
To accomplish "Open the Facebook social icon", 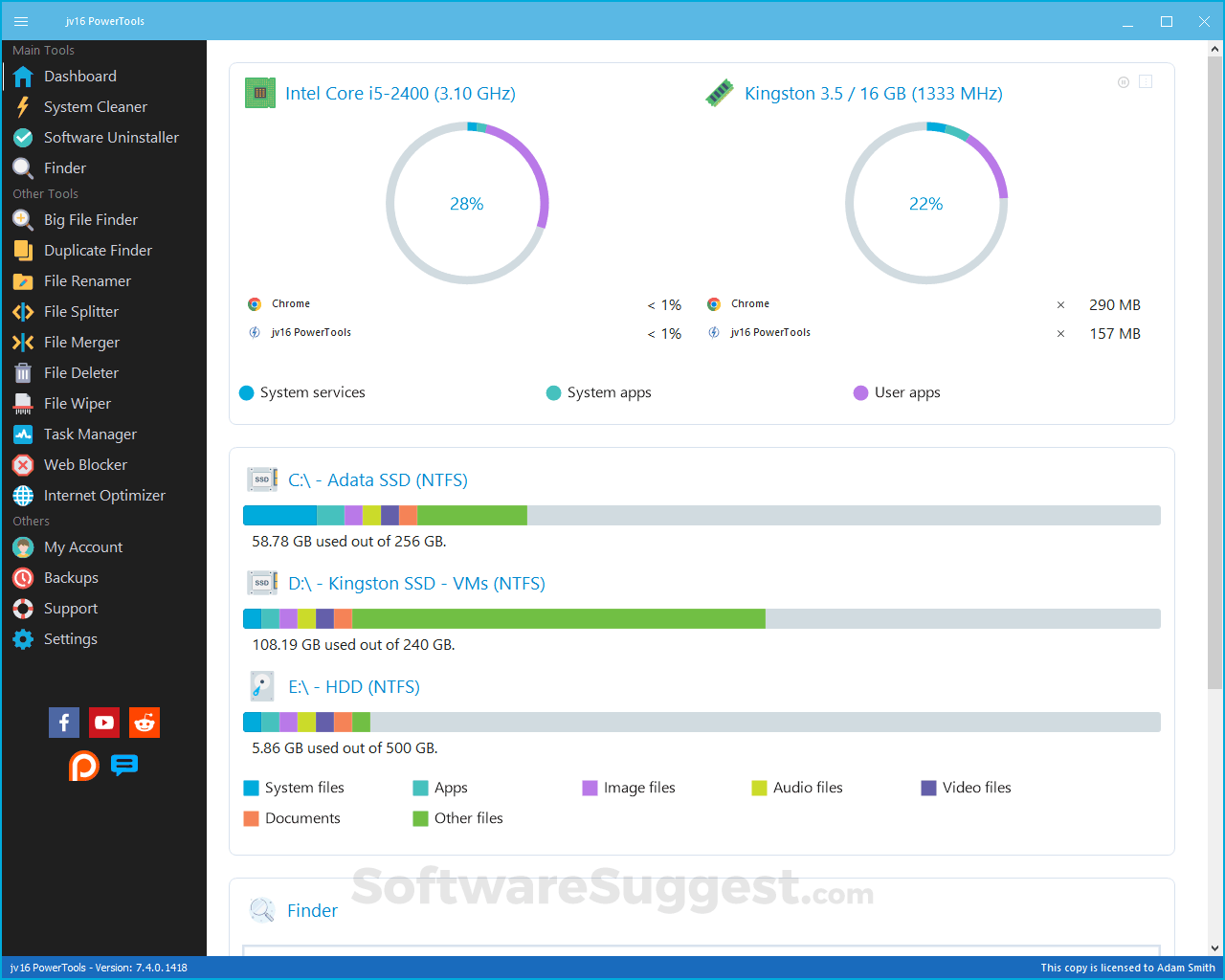I will click(x=64, y=723).
